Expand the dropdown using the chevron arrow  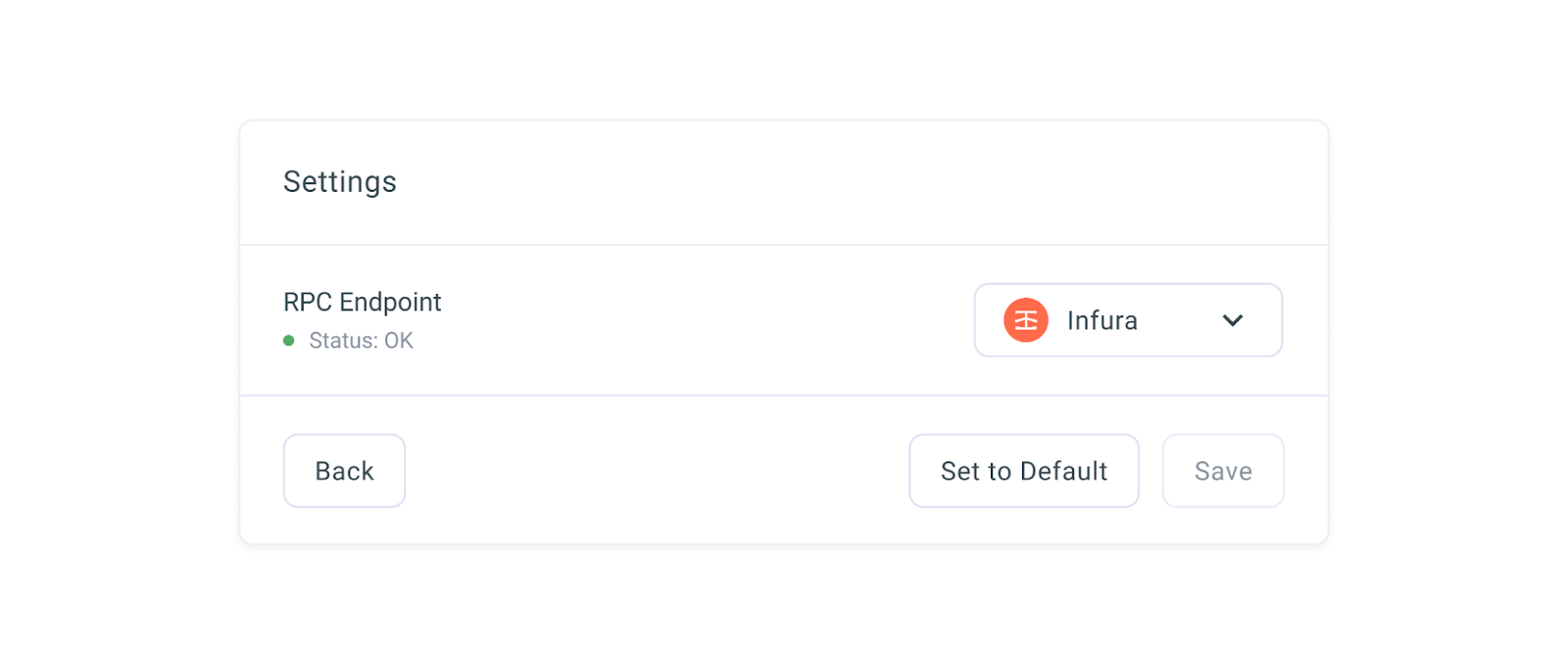click(x=1233, y=320)
